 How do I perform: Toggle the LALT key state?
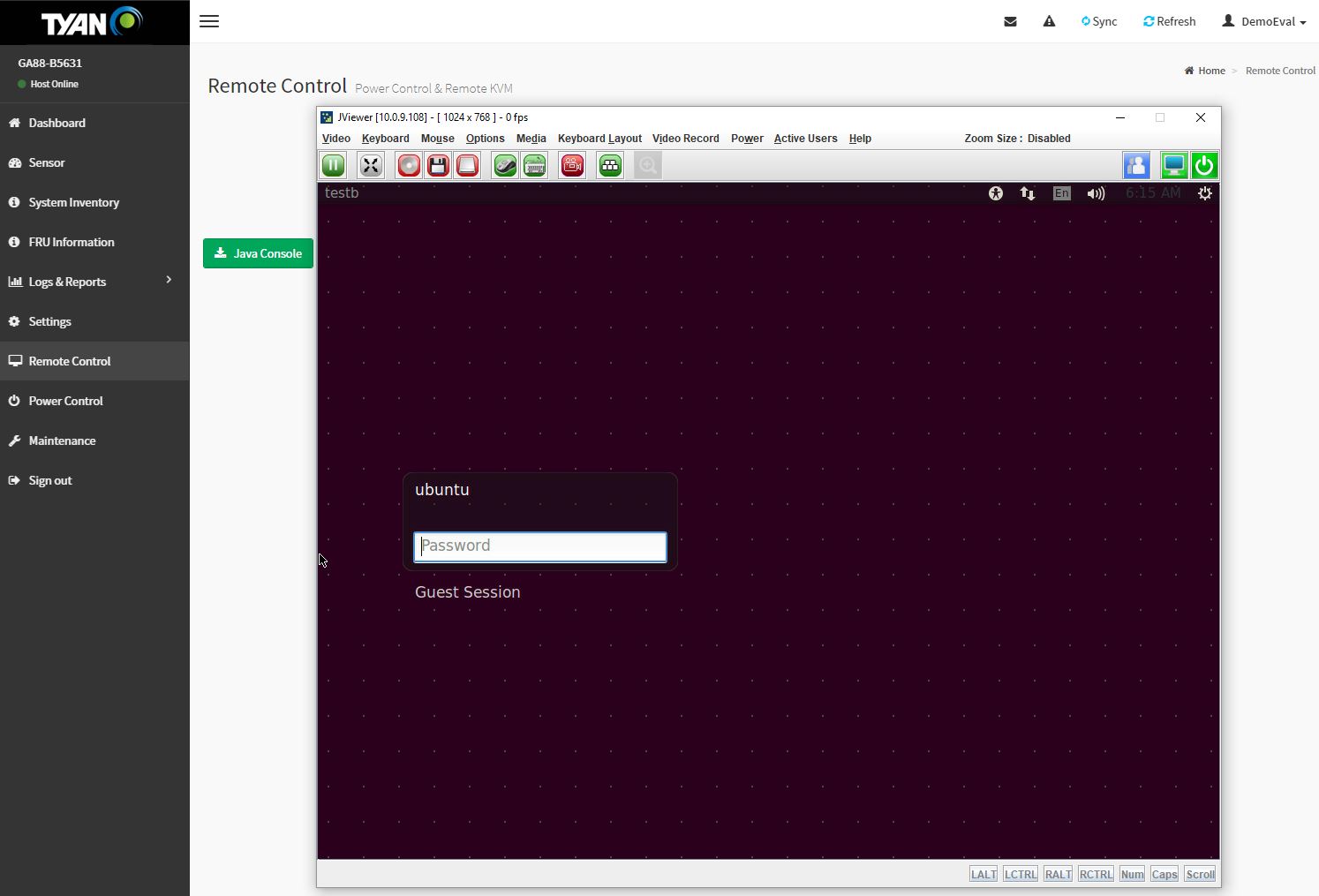click(x=984, y=874)
